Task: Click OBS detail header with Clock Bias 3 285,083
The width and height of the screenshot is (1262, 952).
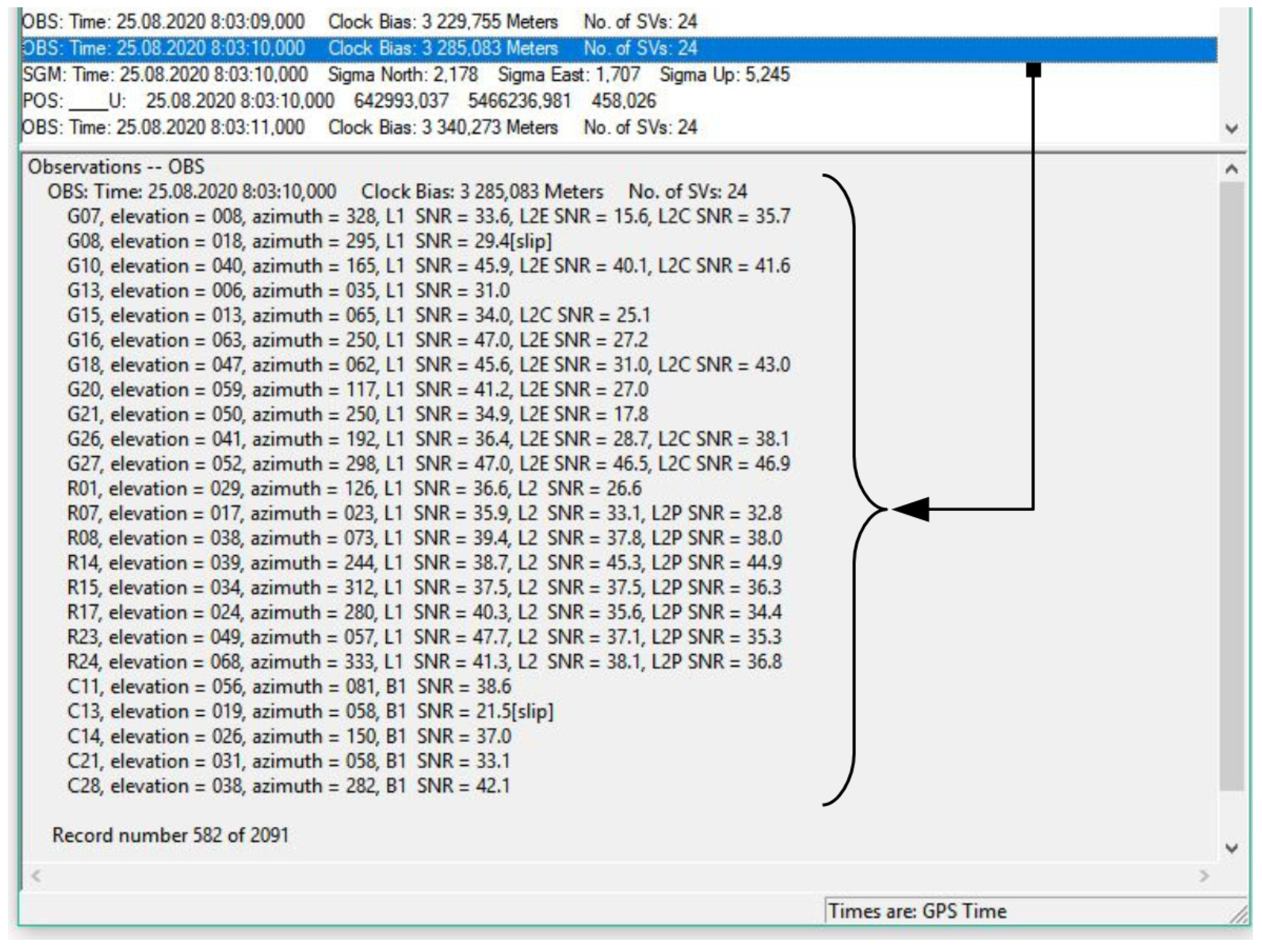Action: coord(397,192)
